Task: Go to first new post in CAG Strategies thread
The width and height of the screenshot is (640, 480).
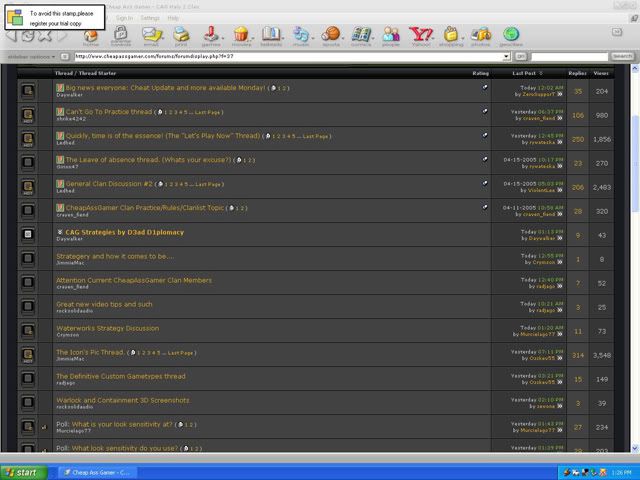Action: click(x=60, y=232)
